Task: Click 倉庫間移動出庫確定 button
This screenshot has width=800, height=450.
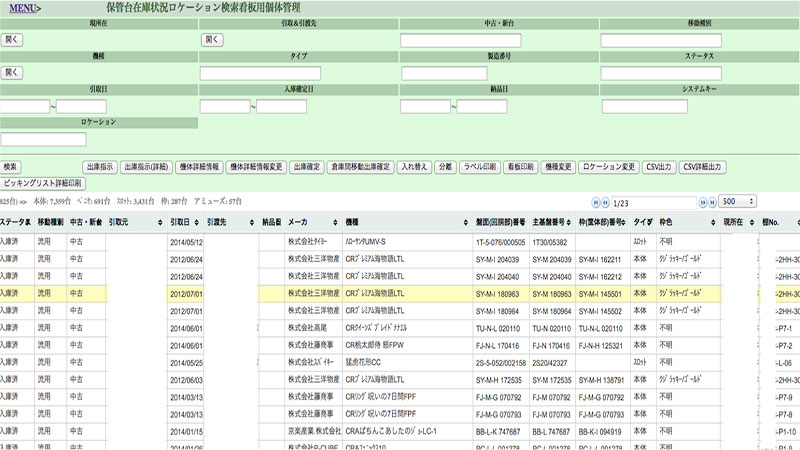Action: (361, 167)
